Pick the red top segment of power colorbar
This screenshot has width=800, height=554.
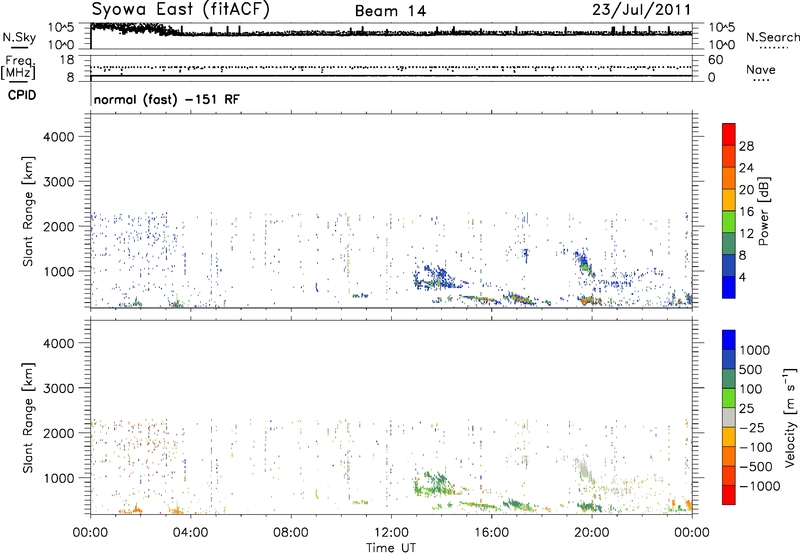[x=729, y=134]
